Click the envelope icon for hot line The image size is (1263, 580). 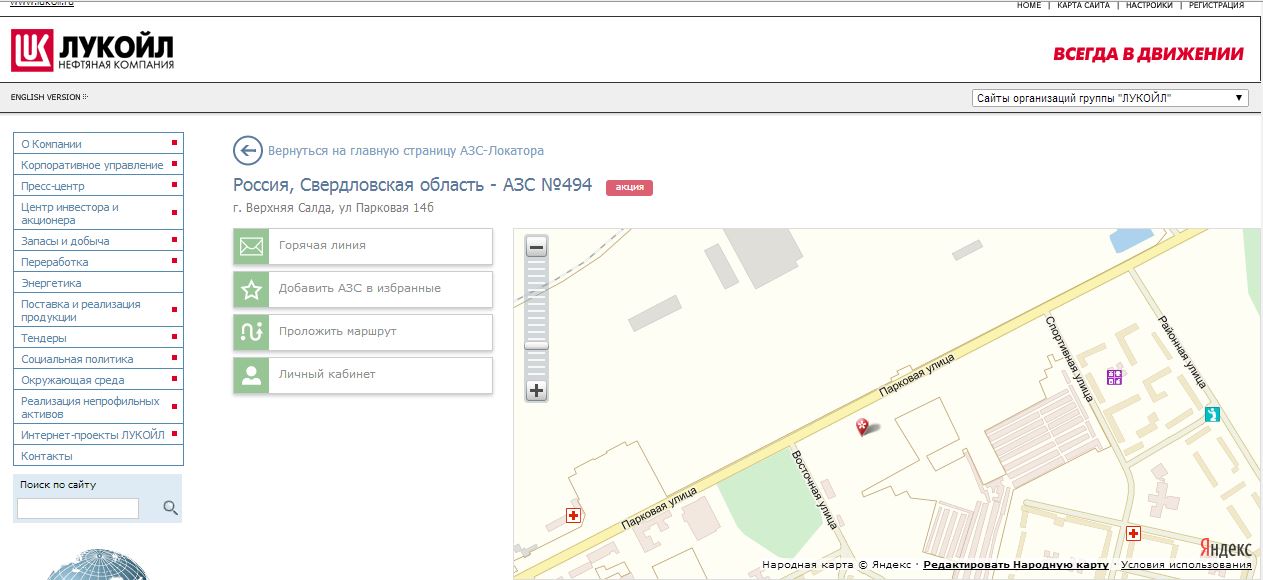pos(252,246)
